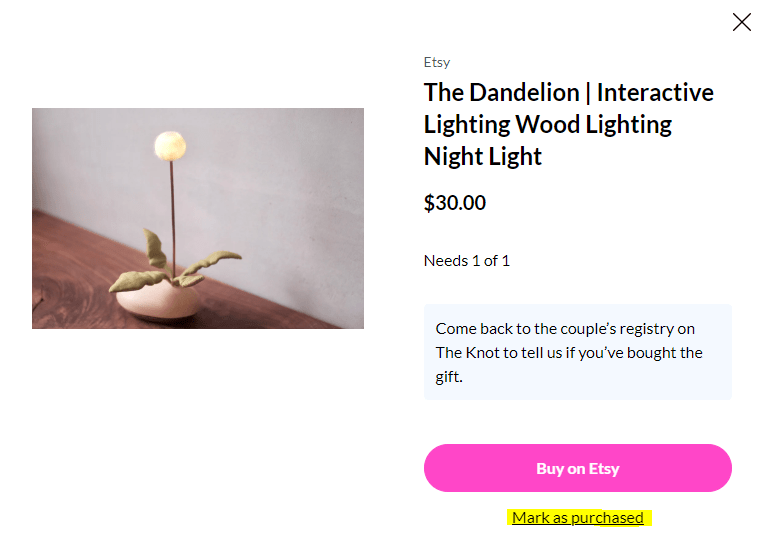Click the "Lighting Wood Lighting" title line
Screen dimensions: 767x557
pos(548,124)
